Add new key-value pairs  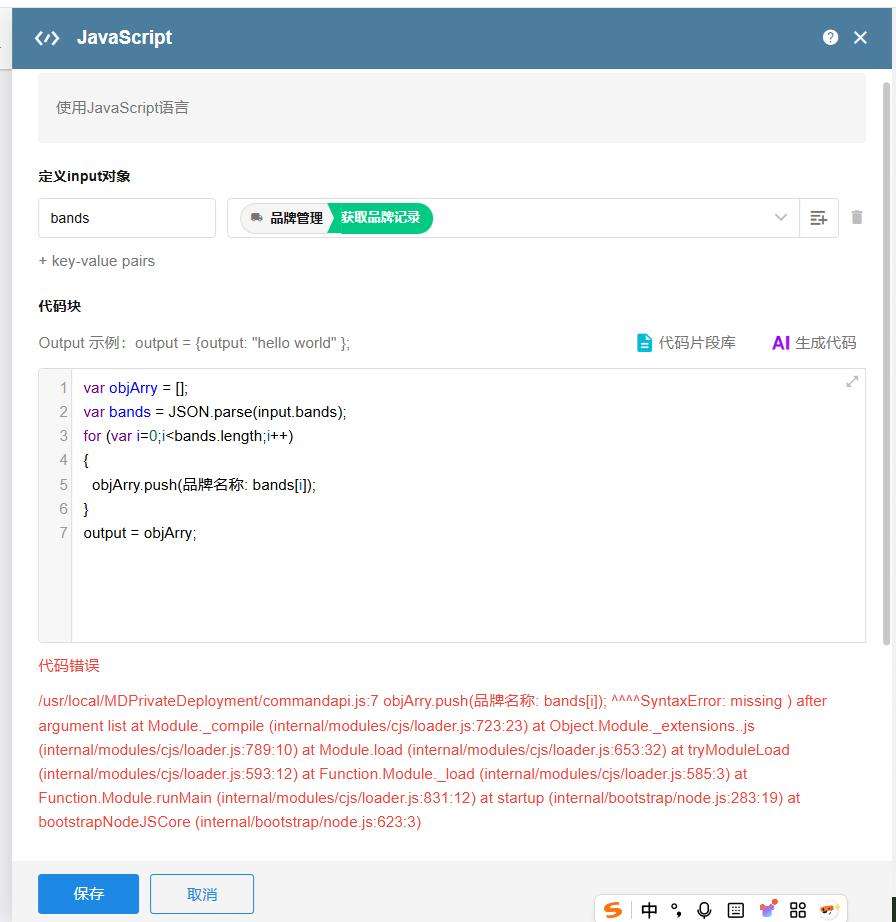click(x=97, y=261)
